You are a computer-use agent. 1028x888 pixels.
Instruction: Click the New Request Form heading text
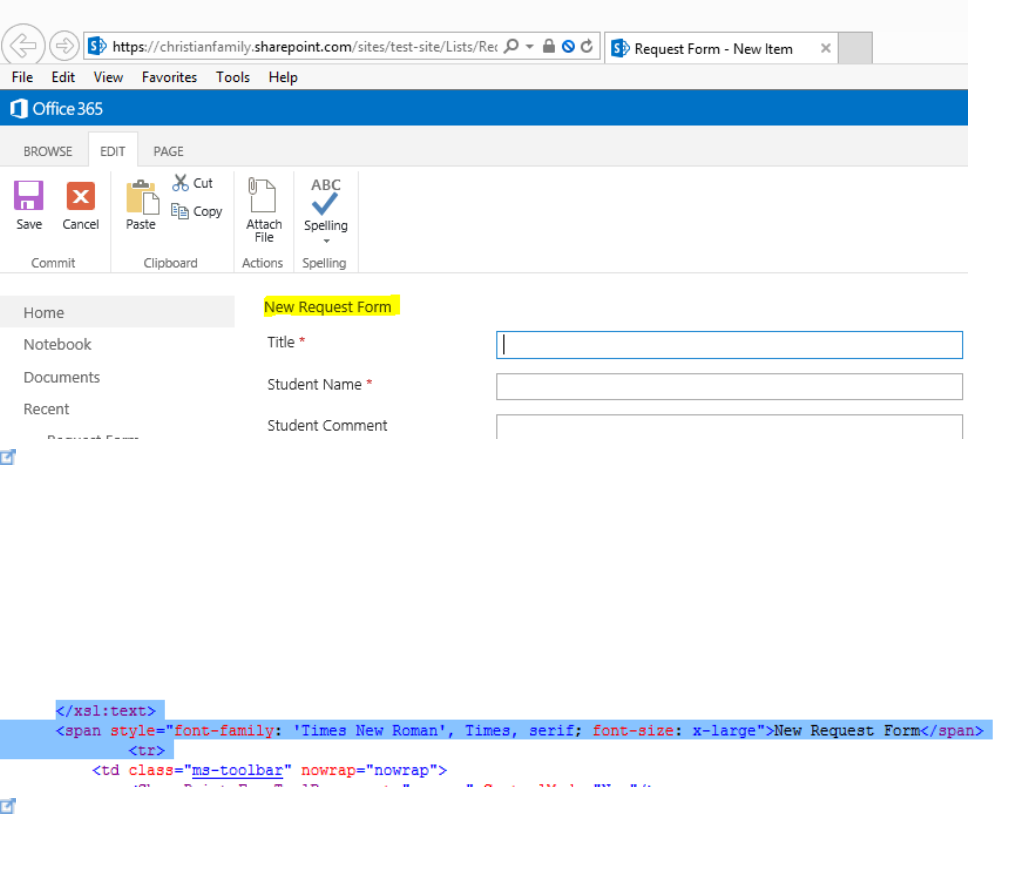point(328,307)
